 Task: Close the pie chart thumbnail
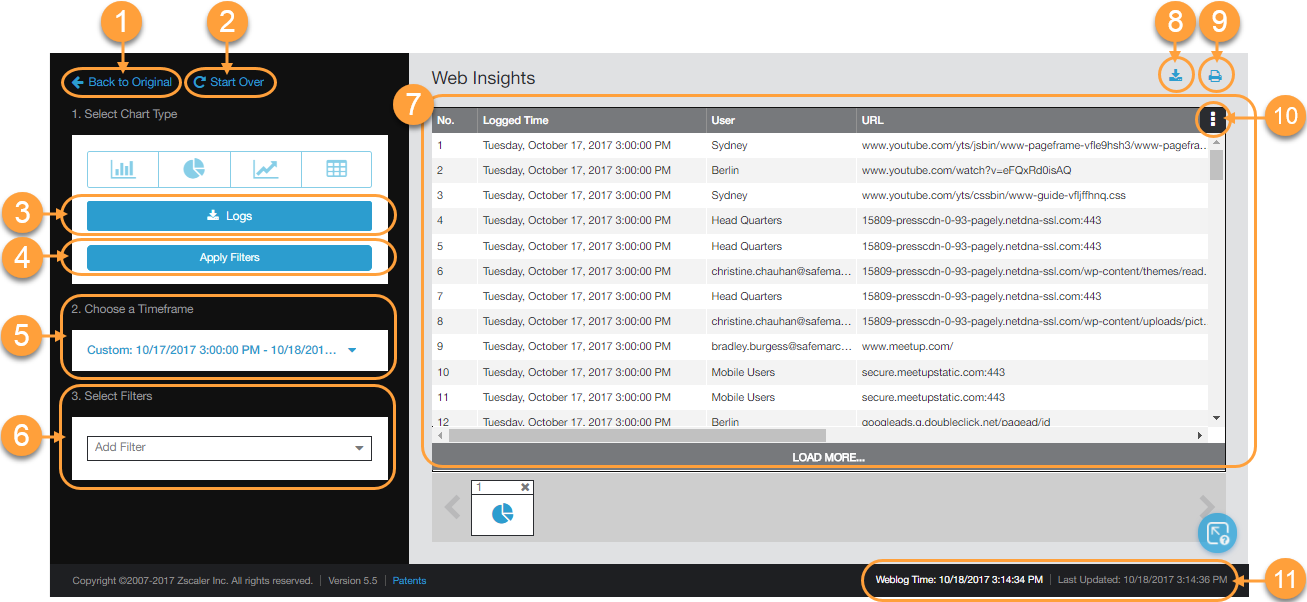point(525,487)
